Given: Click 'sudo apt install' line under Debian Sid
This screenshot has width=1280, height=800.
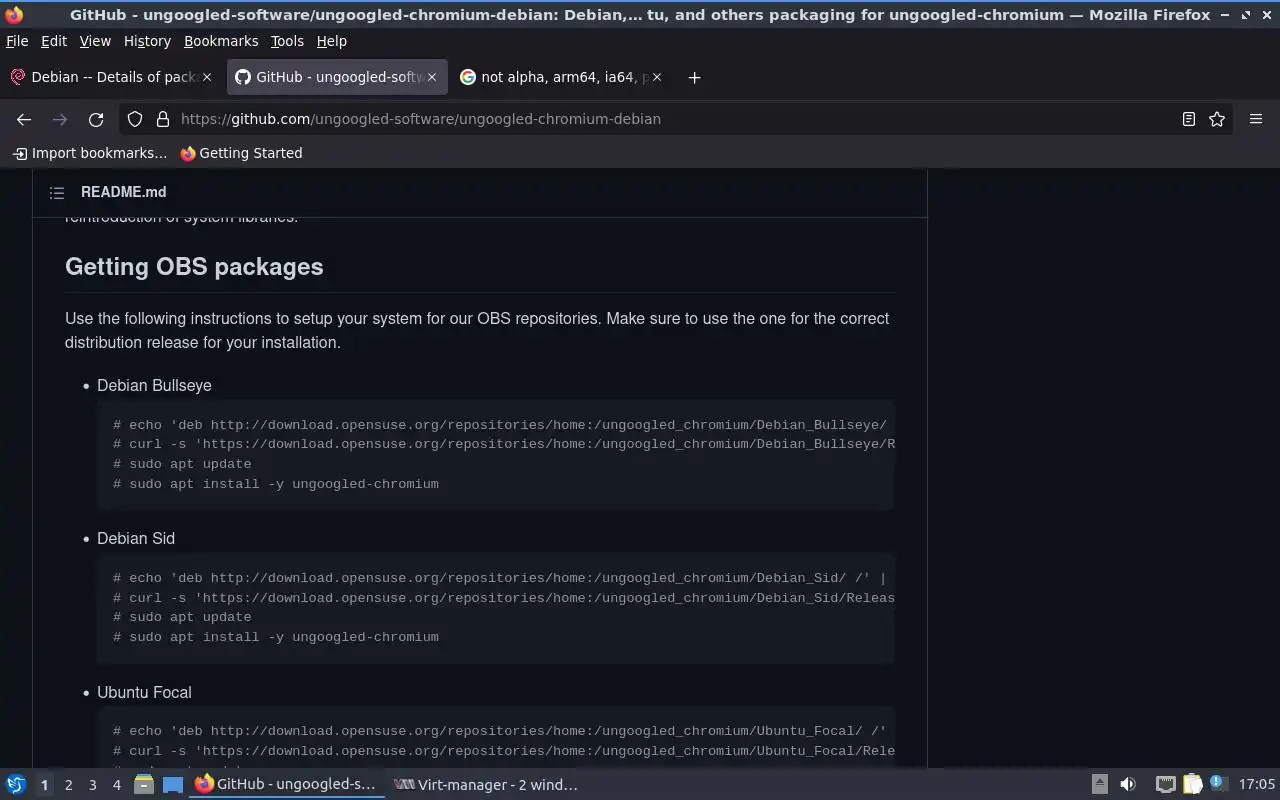Looking at the screenshot, I should pos(276,637).
